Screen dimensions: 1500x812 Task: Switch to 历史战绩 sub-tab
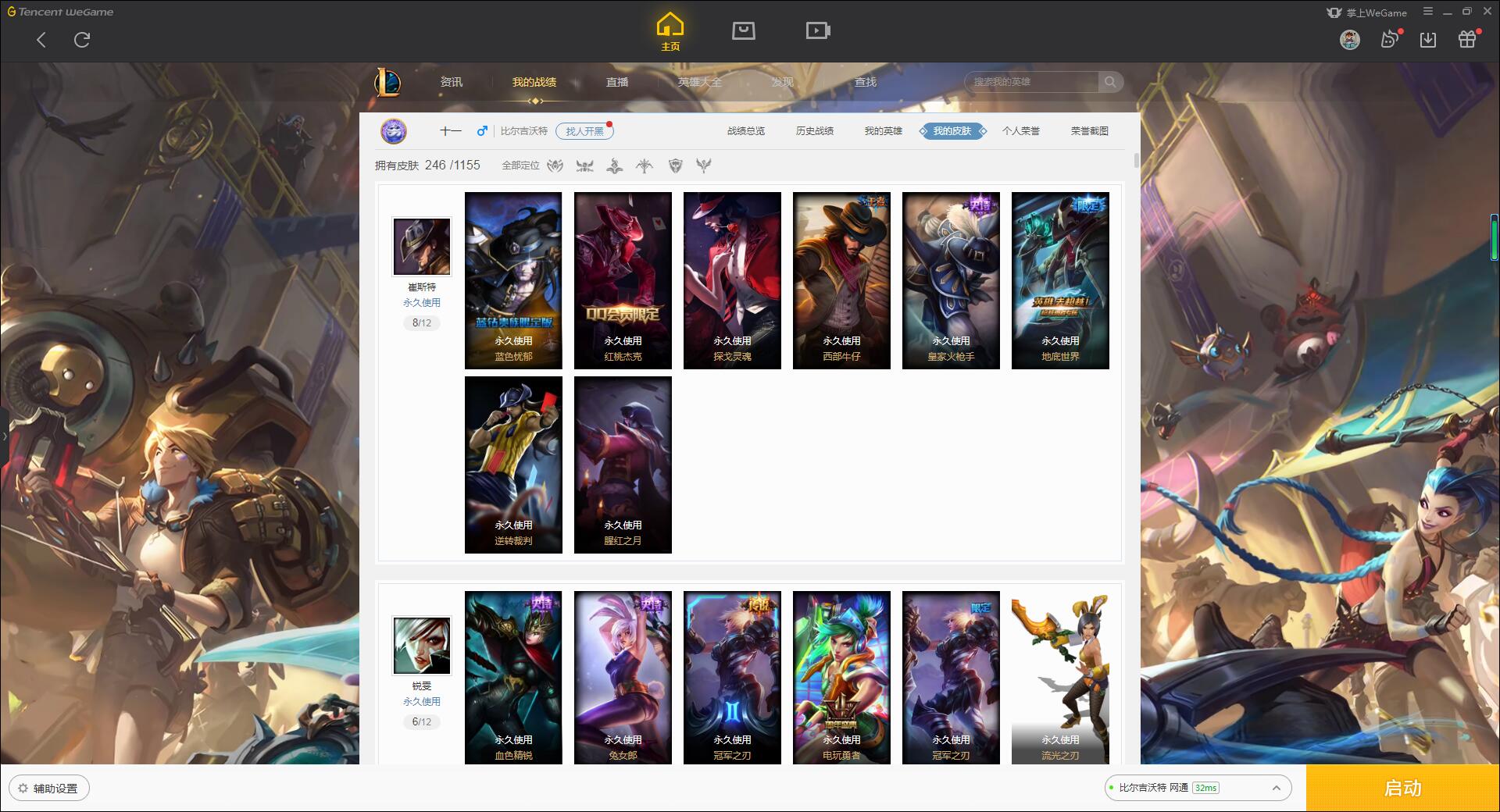[x=815, y=131]
